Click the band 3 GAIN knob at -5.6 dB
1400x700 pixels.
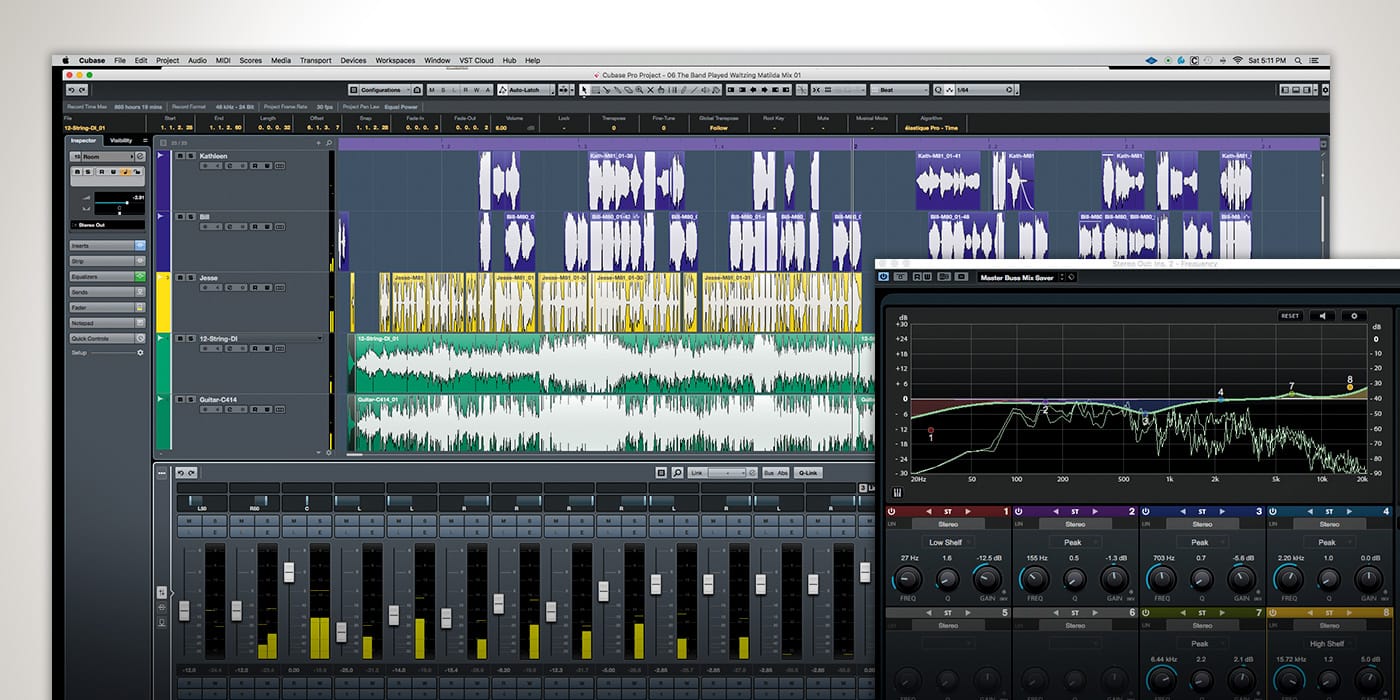tap(1242, 579)
